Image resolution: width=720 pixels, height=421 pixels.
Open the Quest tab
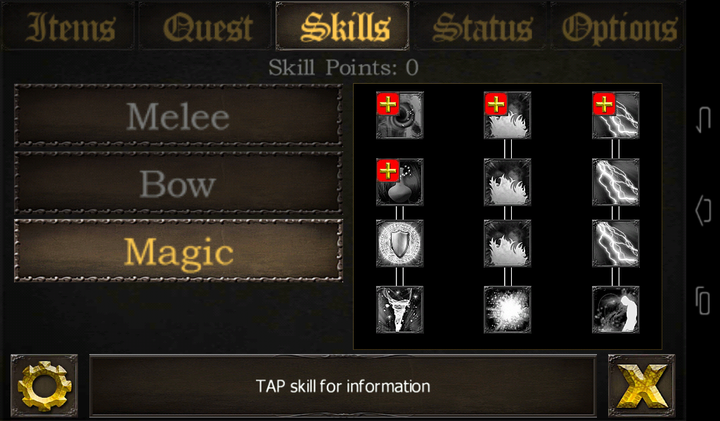point(206,26)
